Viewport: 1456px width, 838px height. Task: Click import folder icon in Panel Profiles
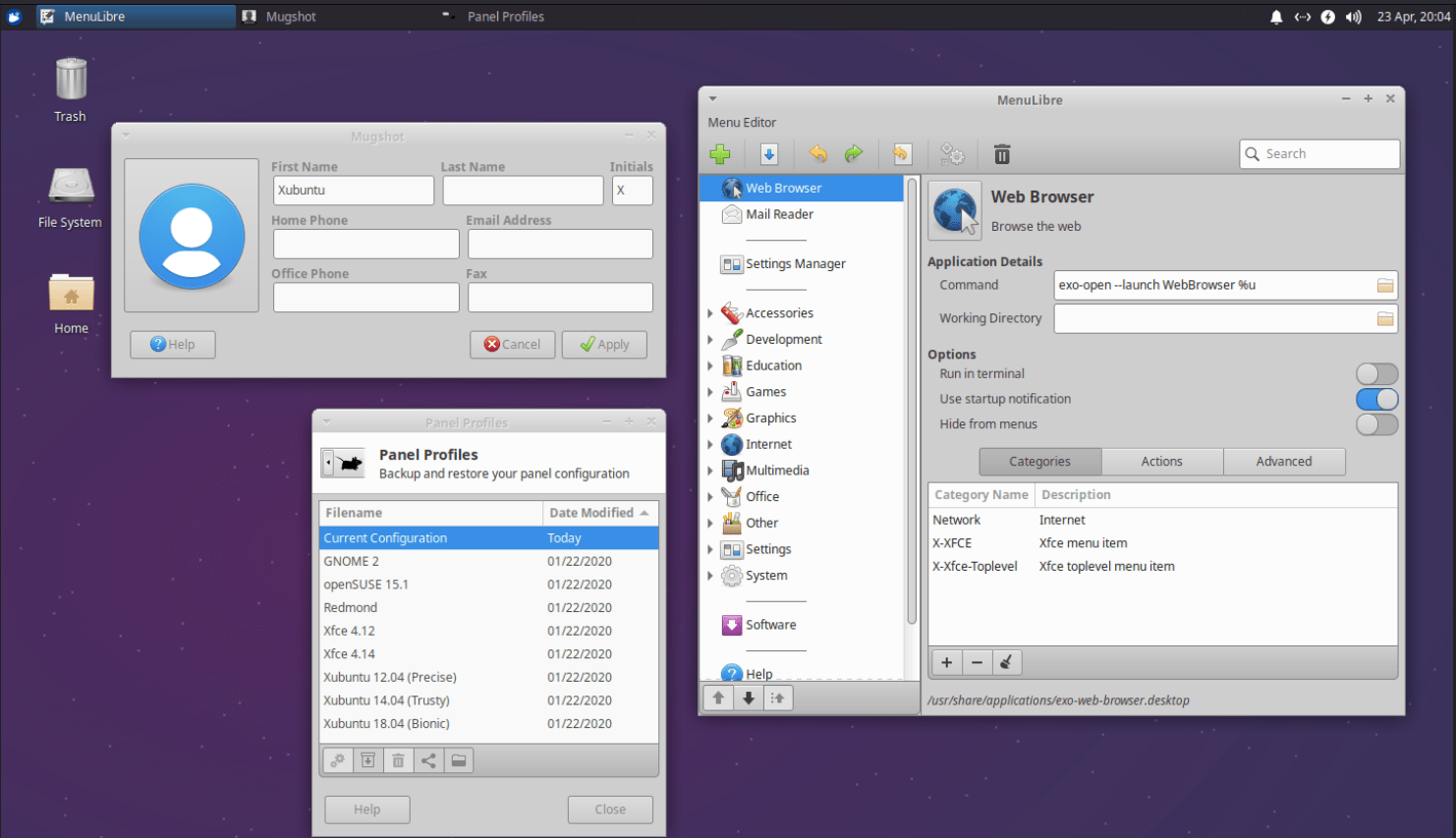pos(459,760)
